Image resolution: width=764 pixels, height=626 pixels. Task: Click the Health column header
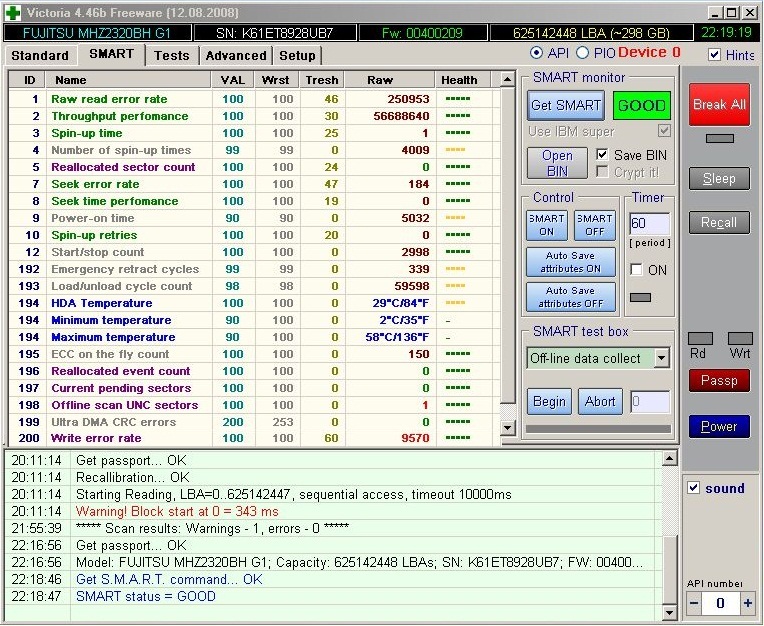462,80
